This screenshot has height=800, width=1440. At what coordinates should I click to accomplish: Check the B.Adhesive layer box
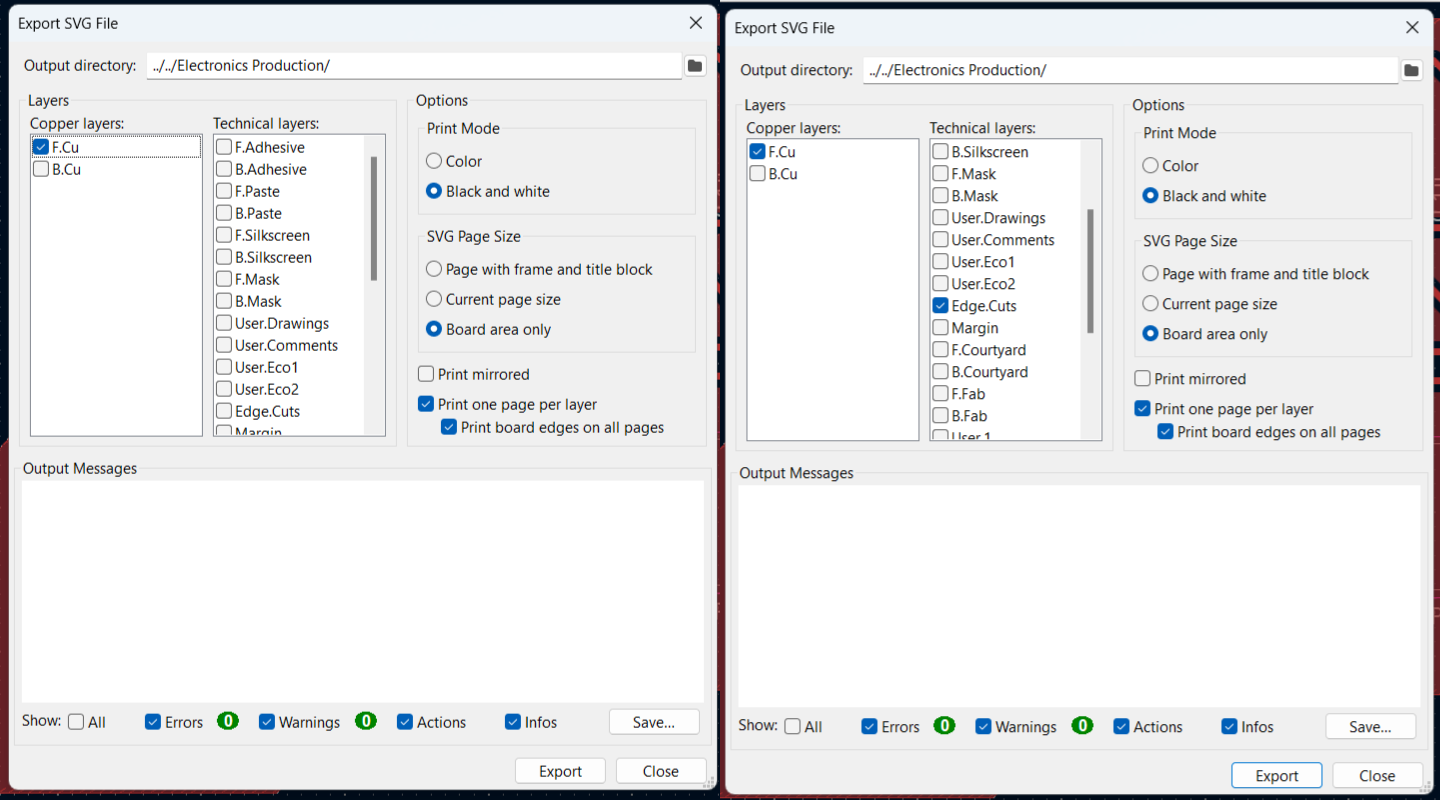pyautogui.click(x=224, y=169)
